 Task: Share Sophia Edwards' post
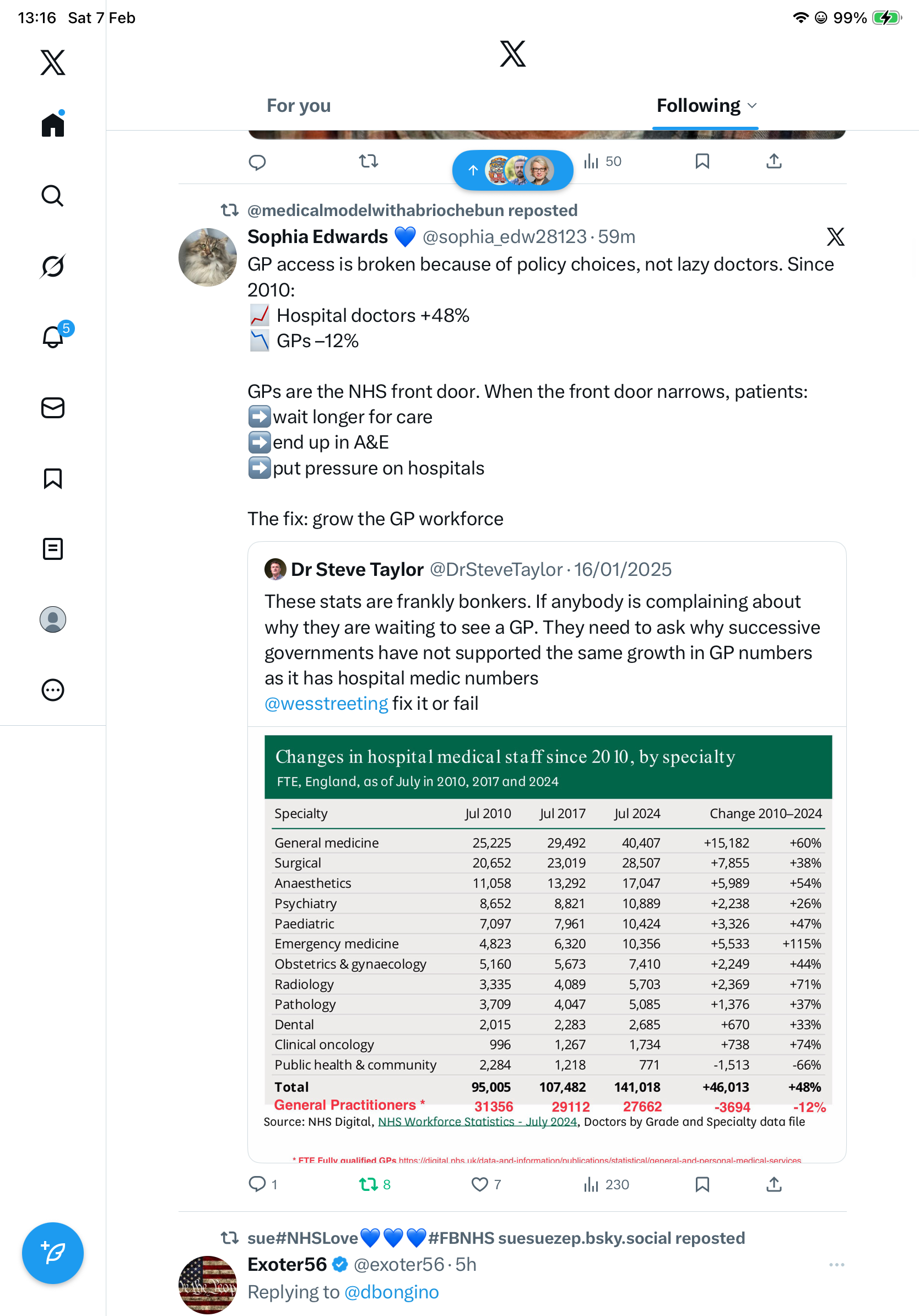coord(774,1185)
